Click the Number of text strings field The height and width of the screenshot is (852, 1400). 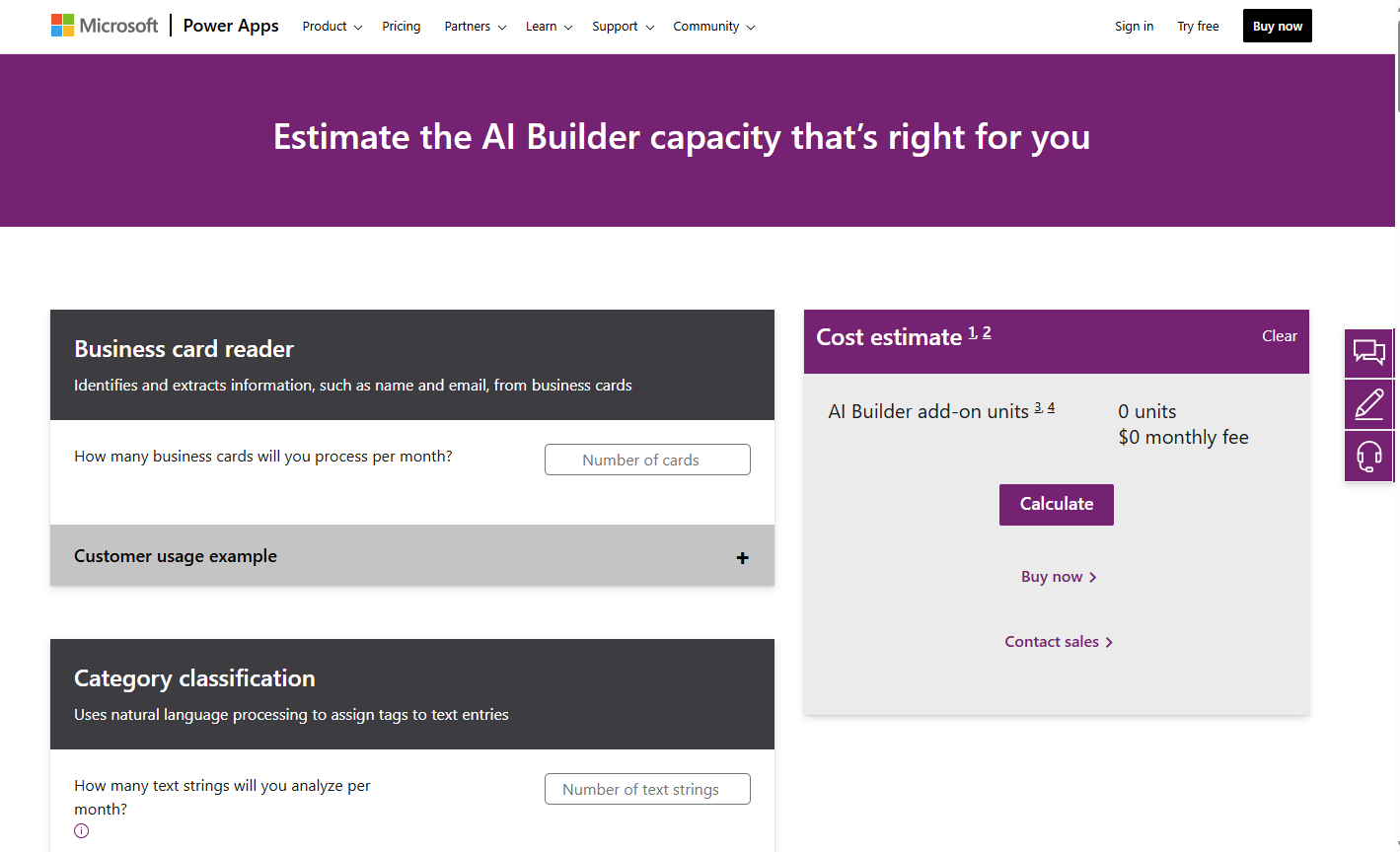coord(647,789)
